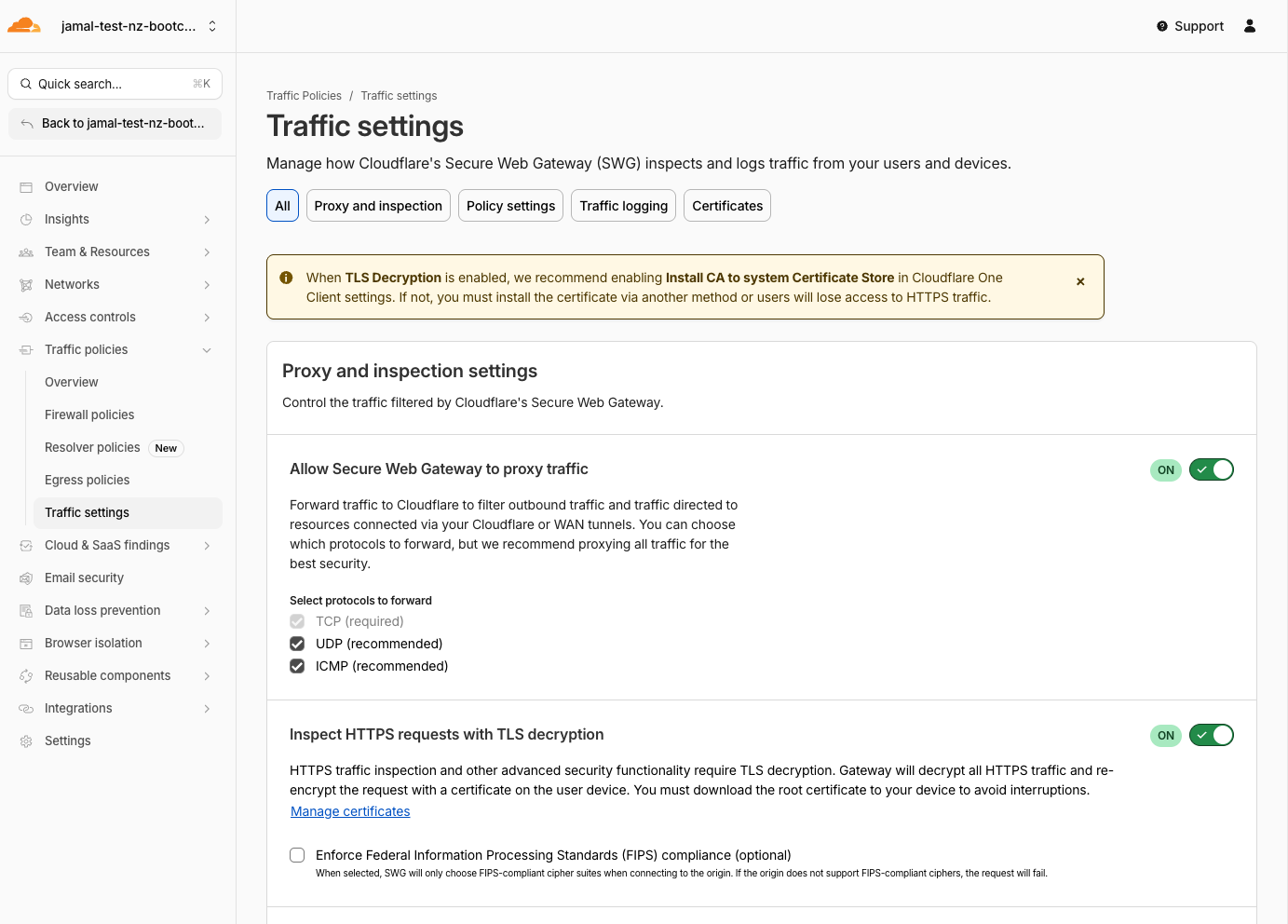The height and width of the screenshot is (924, 1288).
Task: Click the Quick search magnifier icon
Action: coord(26,84)
